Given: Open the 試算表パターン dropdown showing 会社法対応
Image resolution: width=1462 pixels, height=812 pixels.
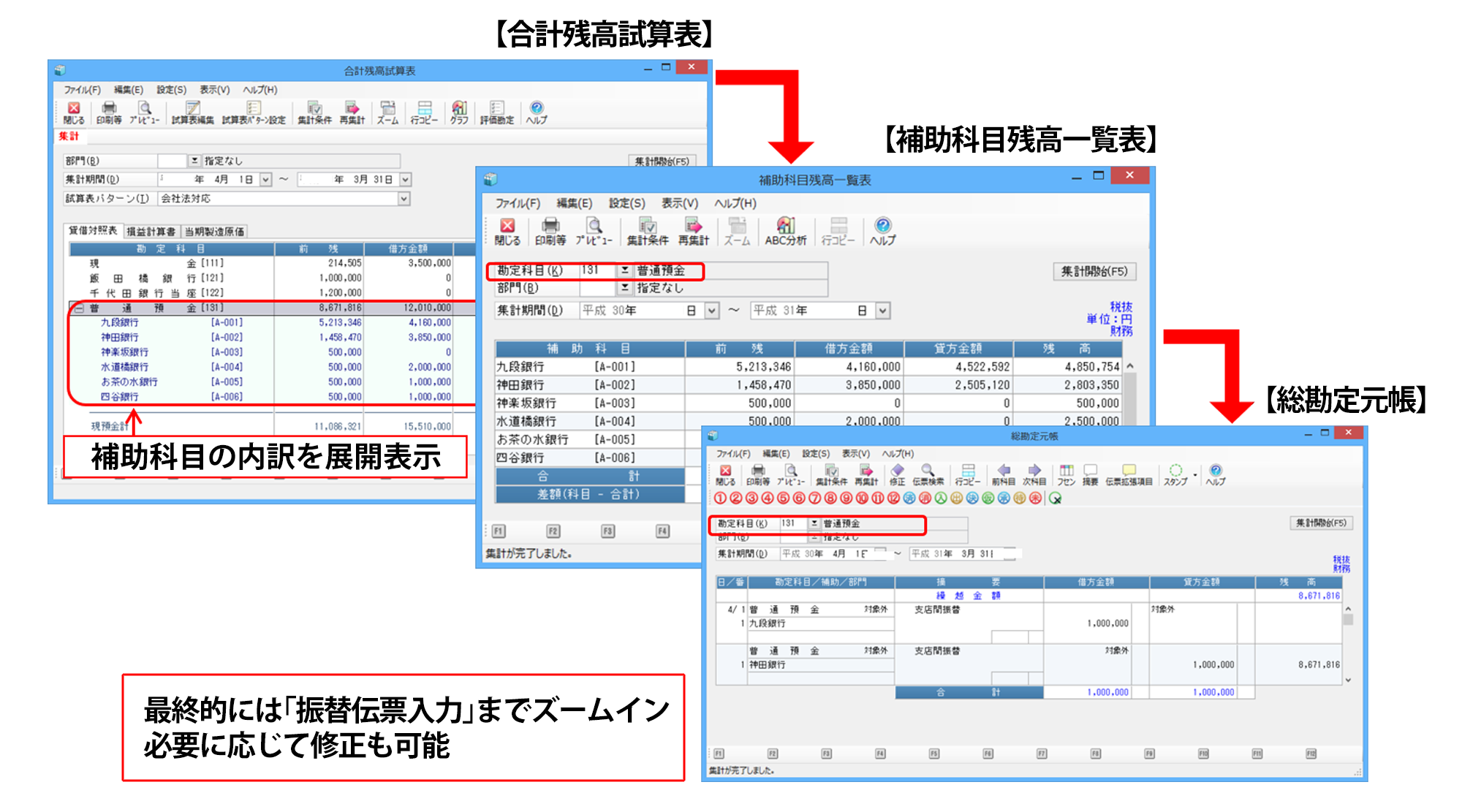Looking at the screenshot, I should tap(404, 199).
